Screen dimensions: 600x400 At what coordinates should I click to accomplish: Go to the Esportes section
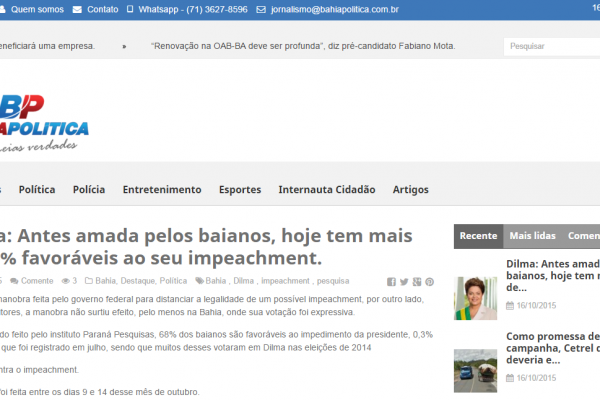[240, 189]
